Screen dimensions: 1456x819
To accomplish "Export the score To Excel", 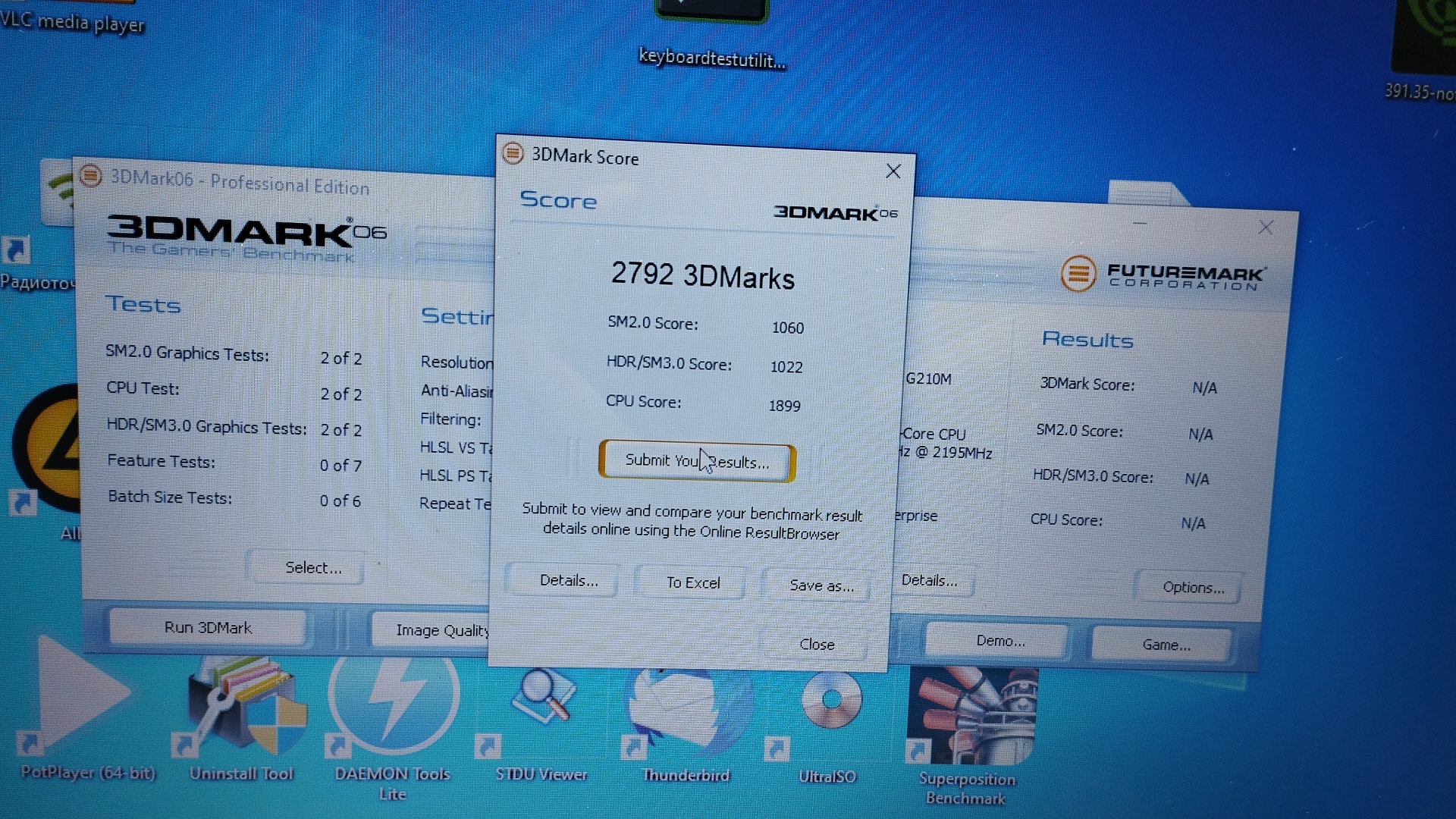I will (x=692, y=582).
